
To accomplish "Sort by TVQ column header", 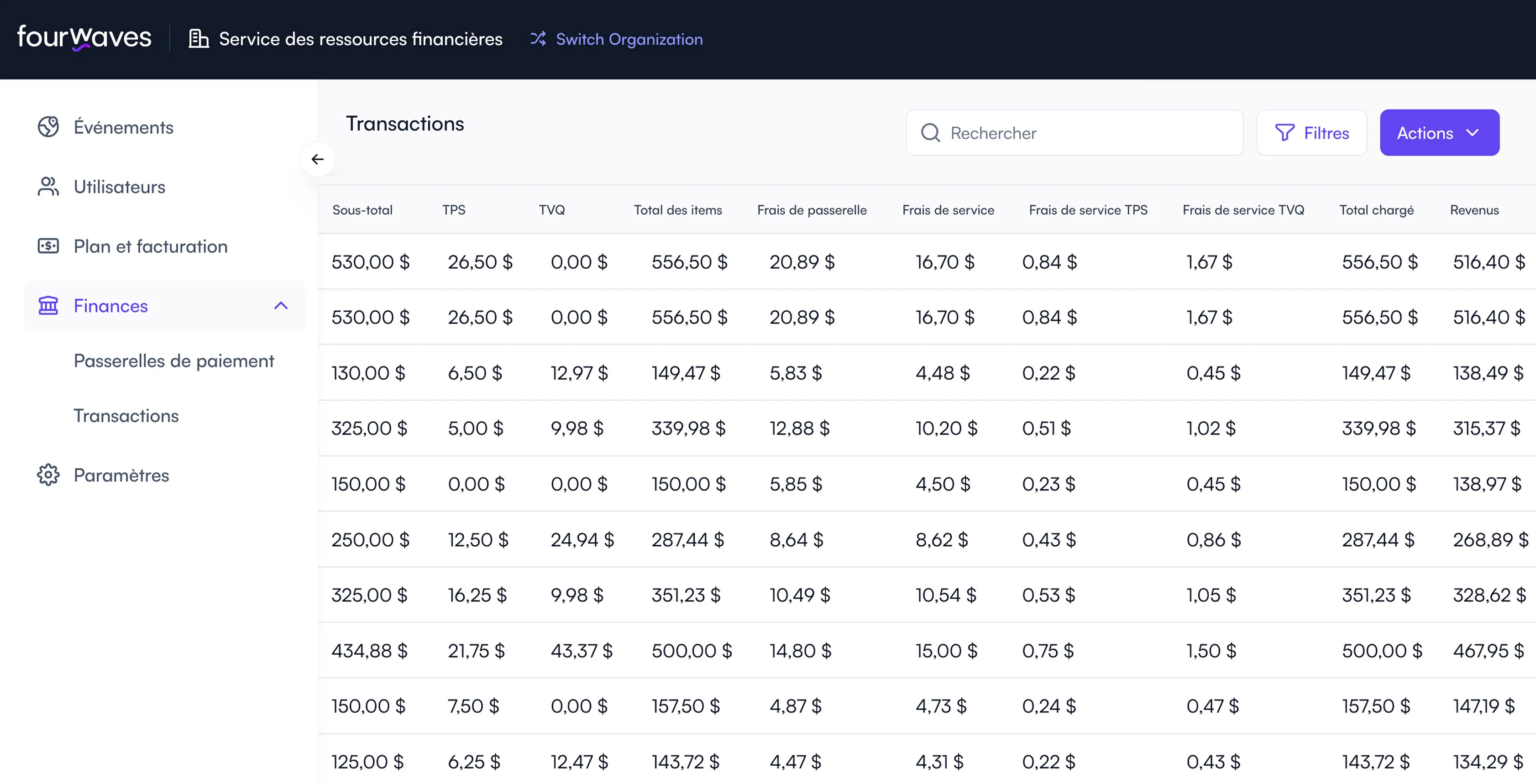I will (x=551, y=210).
